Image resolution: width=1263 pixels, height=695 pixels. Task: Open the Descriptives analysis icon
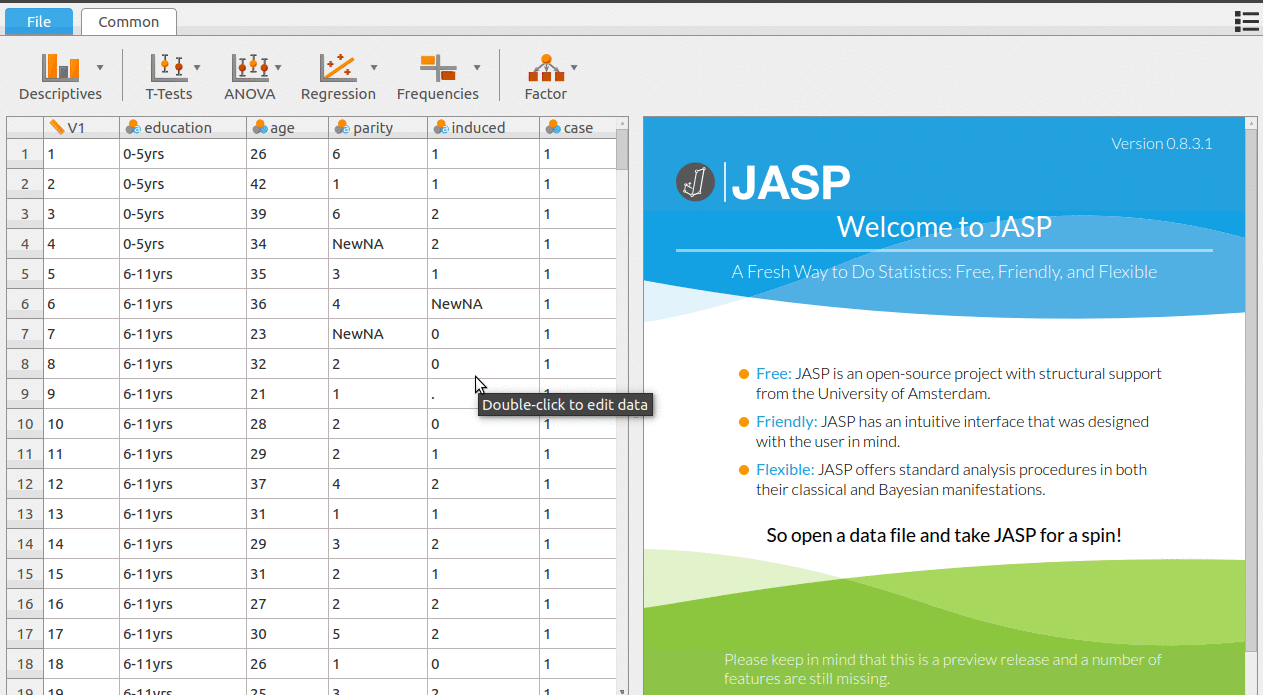tap(60, 68)
